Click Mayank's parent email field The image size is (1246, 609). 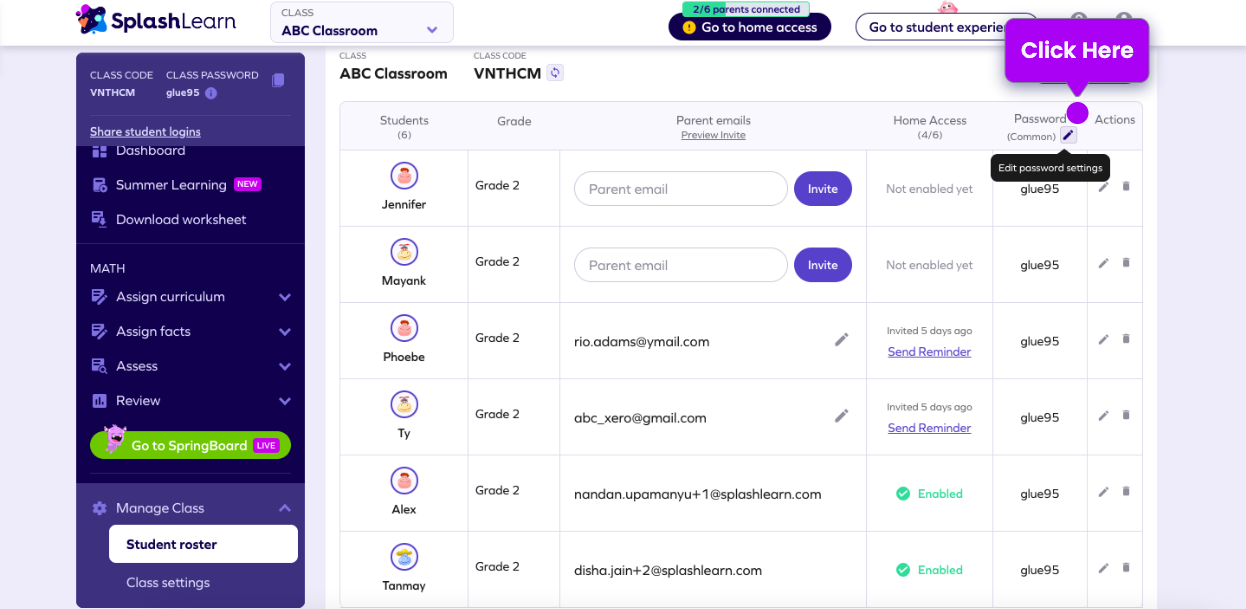[680, 265]
